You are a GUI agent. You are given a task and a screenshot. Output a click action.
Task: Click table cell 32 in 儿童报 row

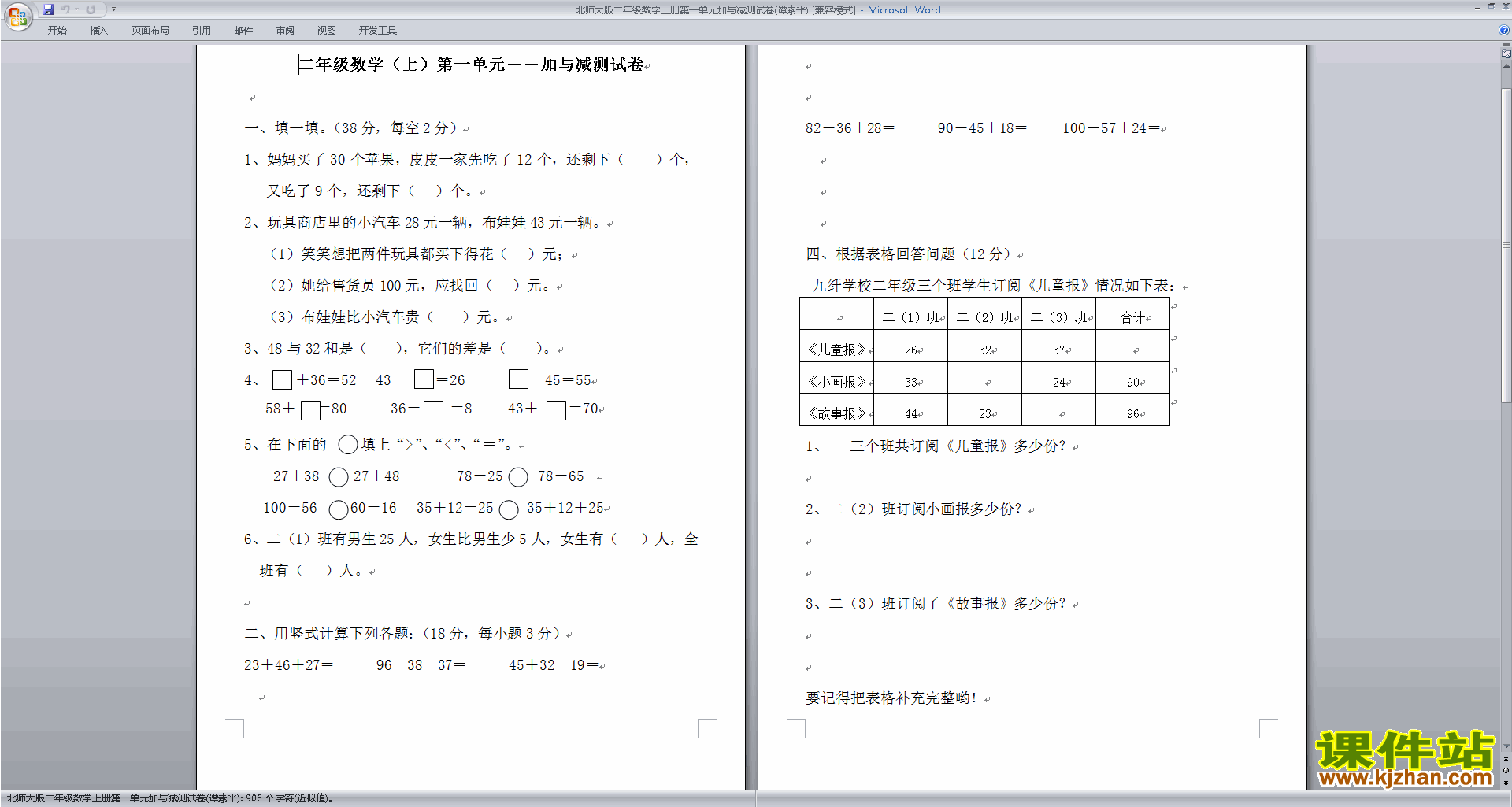click(985, 346)
